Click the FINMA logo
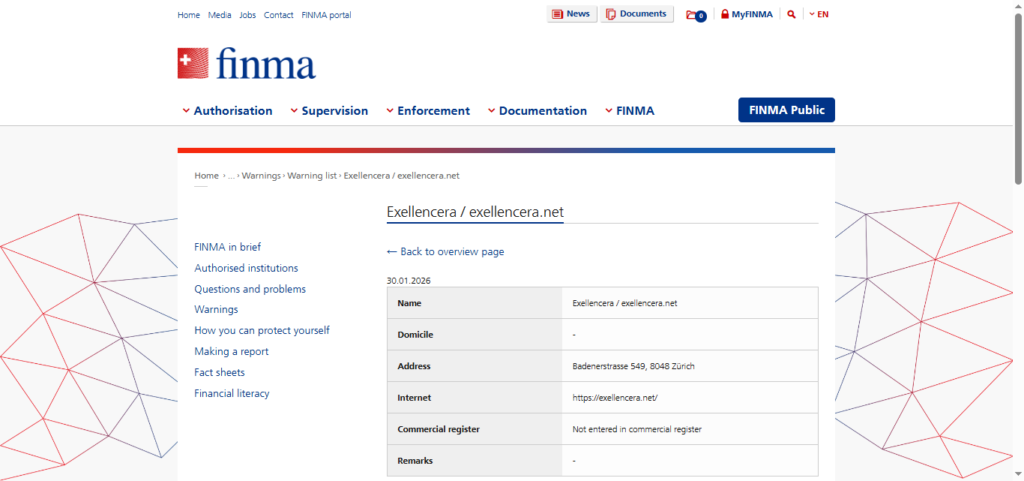This screenshot has width=1024, height=481. pos(246,64)
